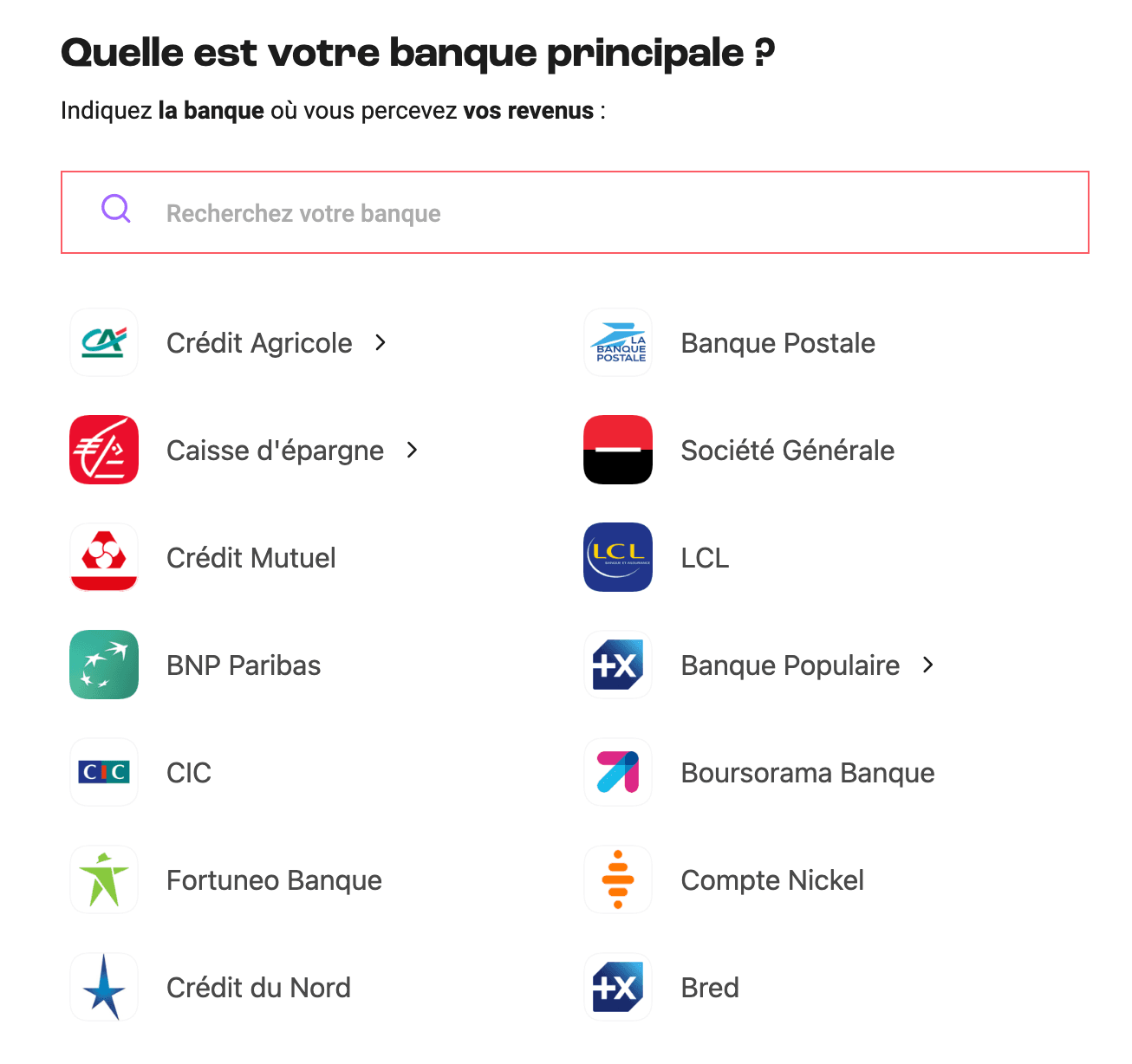Click the orange Compte Nickel logo
Screen dimensions: 1132x1064
click(617, 879)
